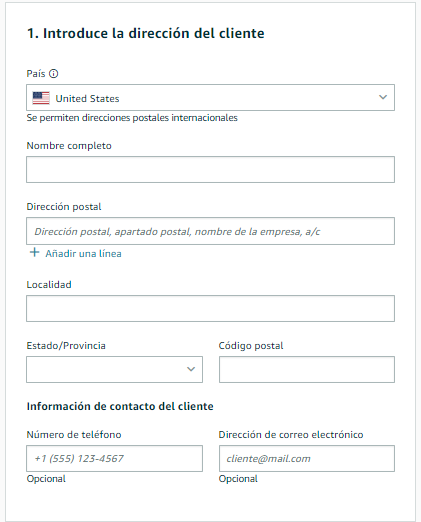
Task: Expand country list via chevron arrow
Action: pos(383,97)
